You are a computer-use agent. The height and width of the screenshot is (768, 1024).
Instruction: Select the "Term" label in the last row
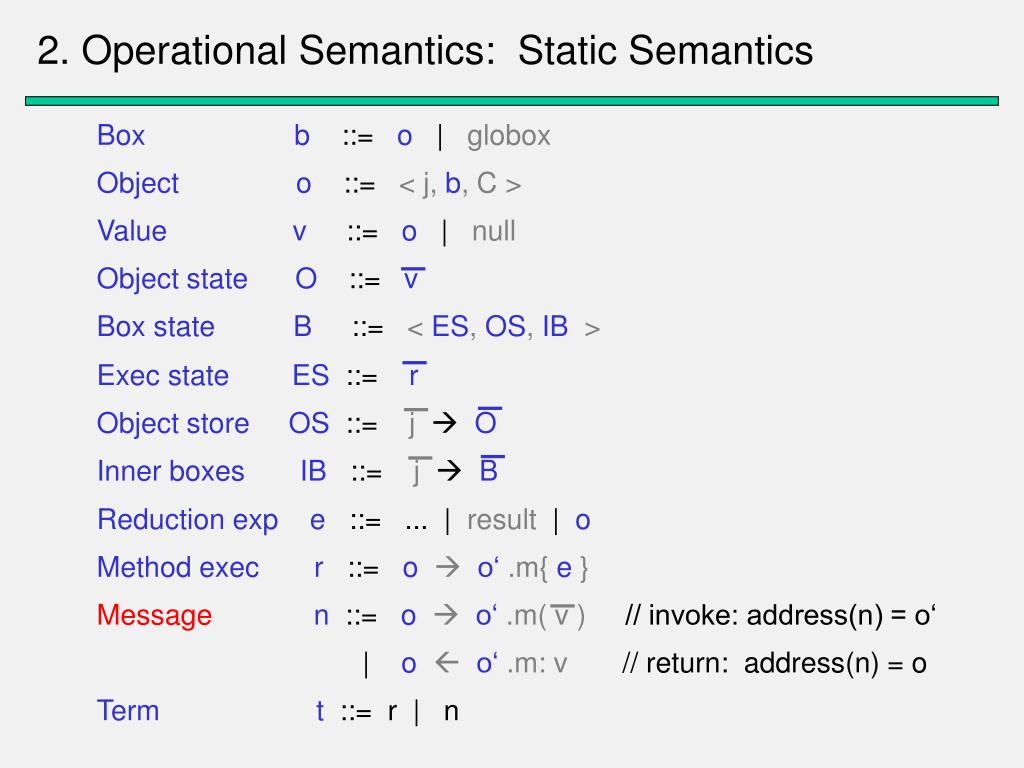(x=128, y=711)
